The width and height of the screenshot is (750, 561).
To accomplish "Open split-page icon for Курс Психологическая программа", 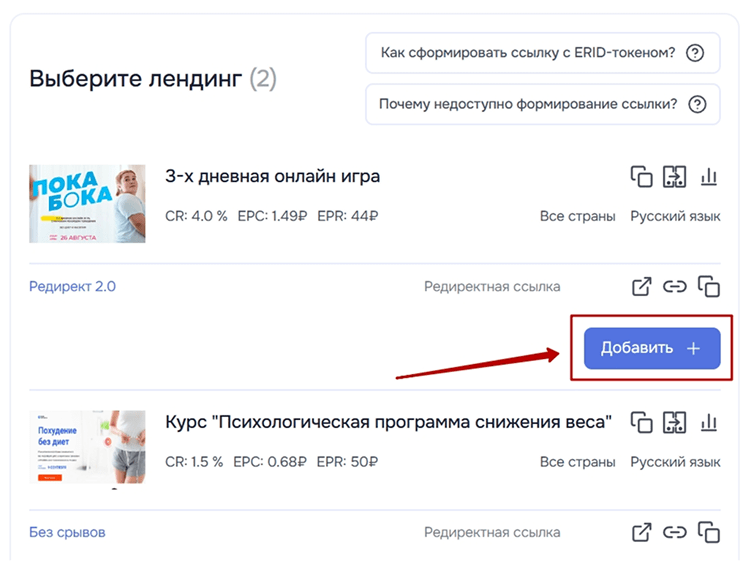I will [x=674, y=422].
